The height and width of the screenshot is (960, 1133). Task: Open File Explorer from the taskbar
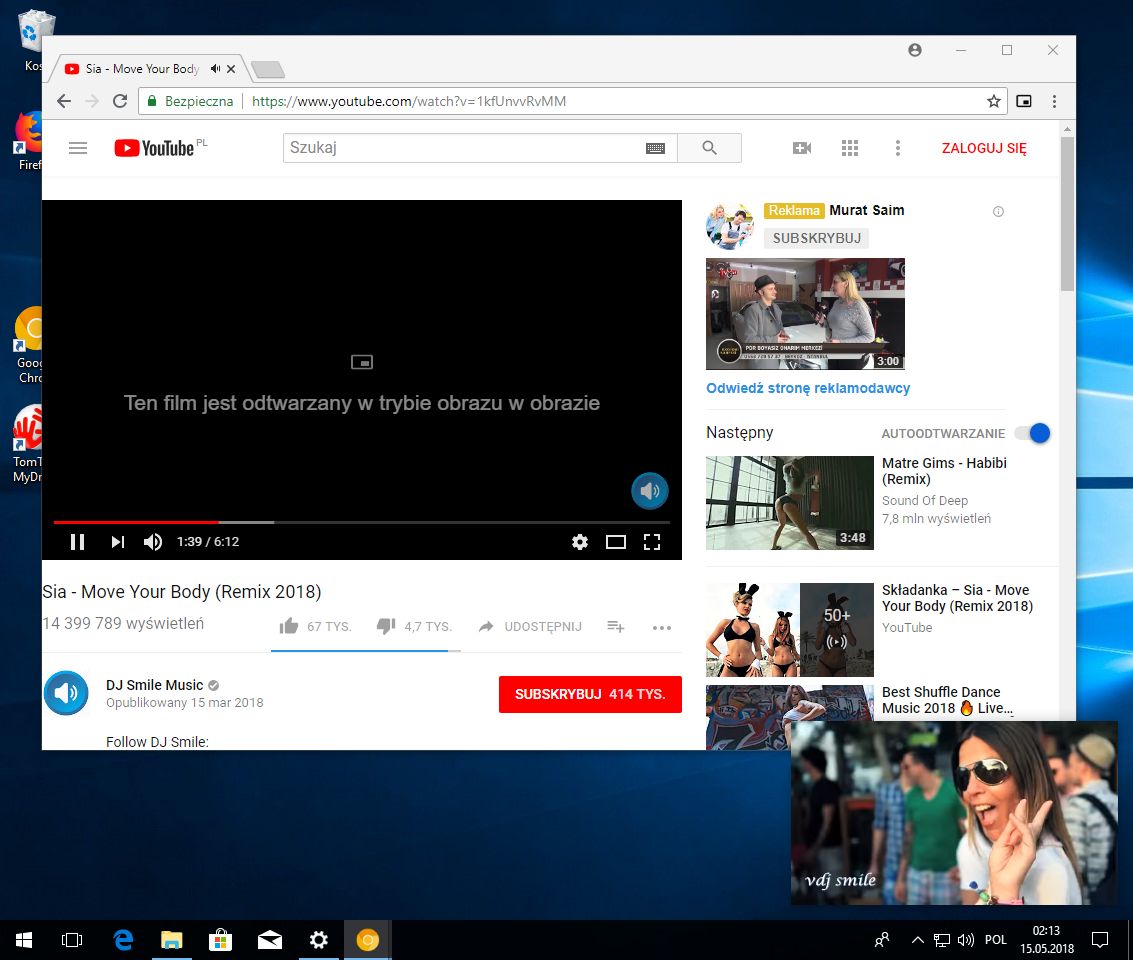[171, 940]
